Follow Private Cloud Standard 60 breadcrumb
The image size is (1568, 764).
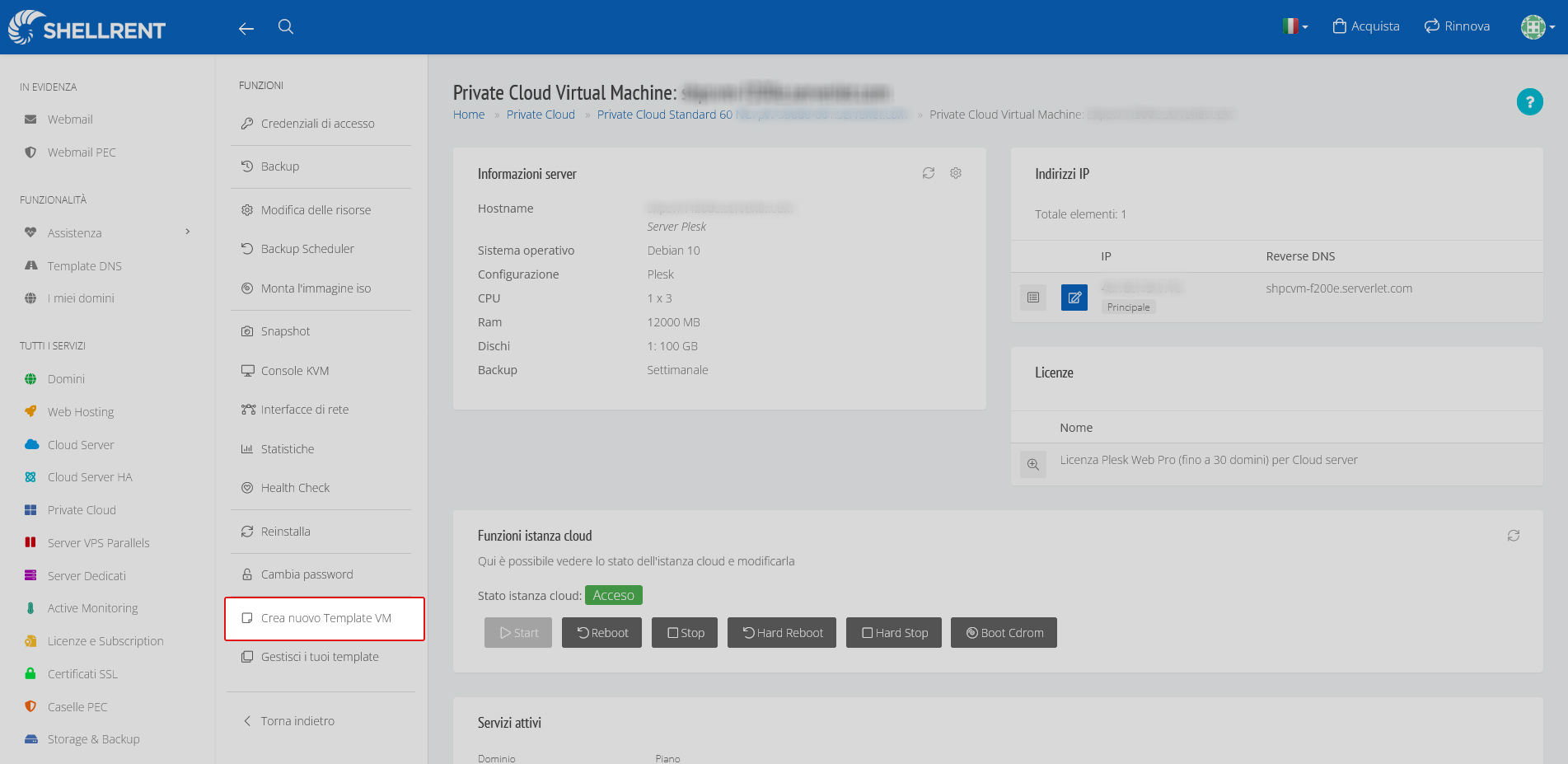pos(664,115)
